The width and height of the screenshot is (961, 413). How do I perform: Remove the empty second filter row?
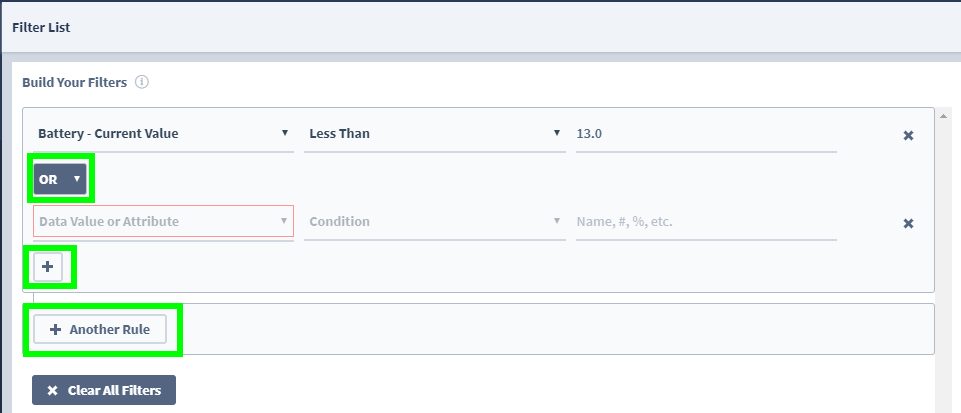(908, 224)
